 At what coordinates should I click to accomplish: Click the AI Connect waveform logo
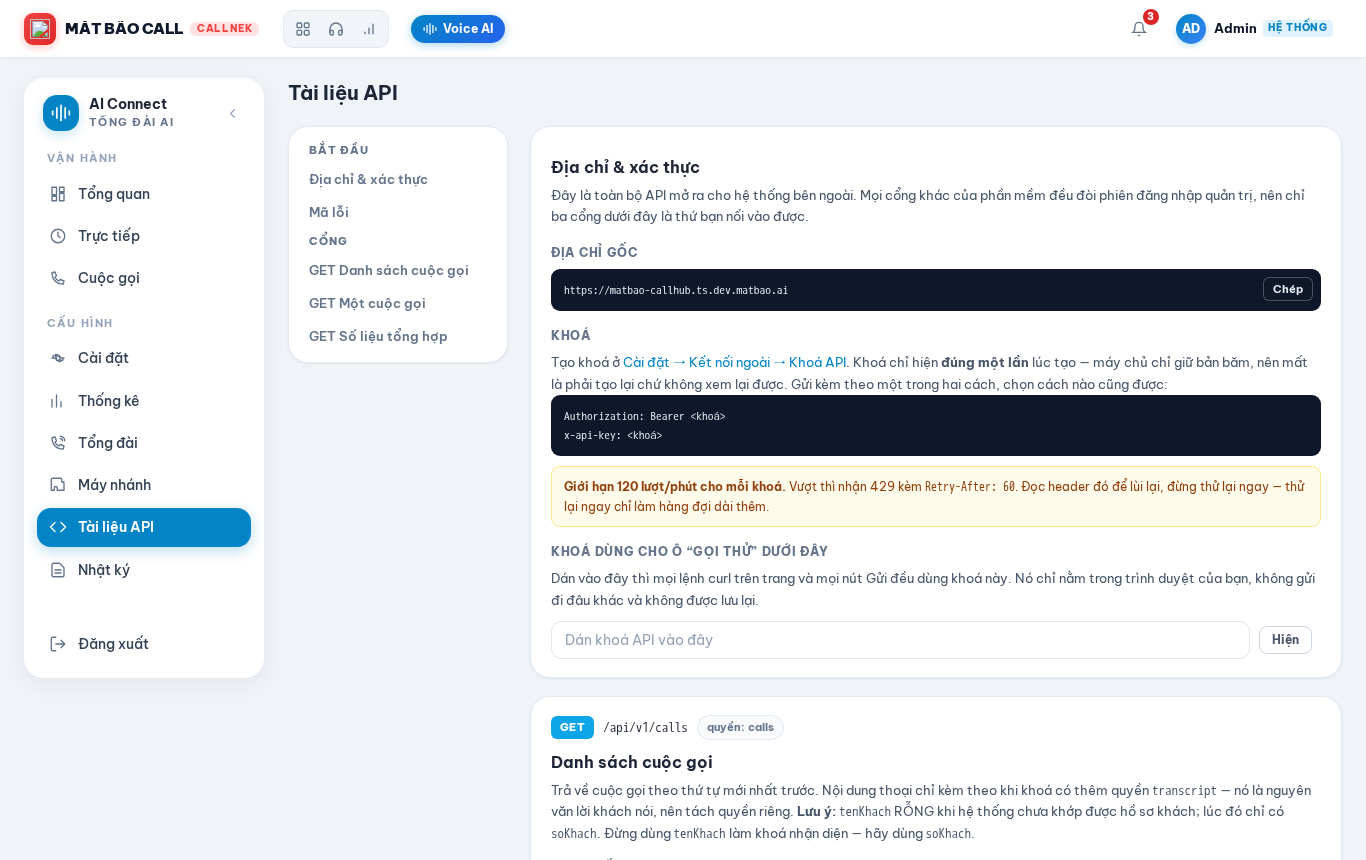pyautogui.click(x=61, y=113)
